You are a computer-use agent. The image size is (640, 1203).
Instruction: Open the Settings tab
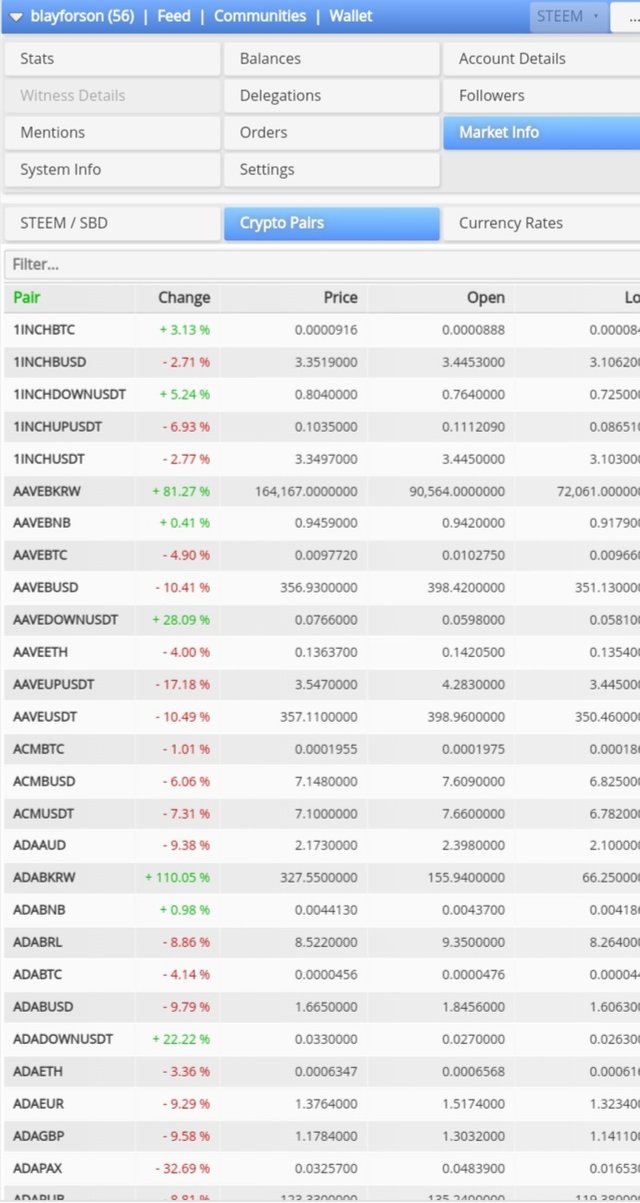[x=331, y=170]
